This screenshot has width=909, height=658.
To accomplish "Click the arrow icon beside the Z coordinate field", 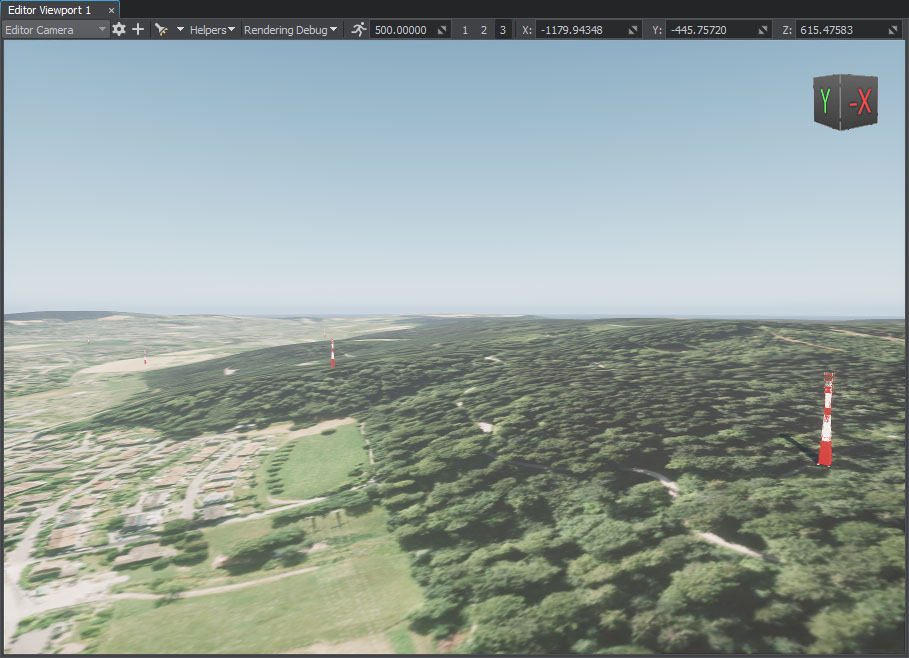I will tap(893, 30).
